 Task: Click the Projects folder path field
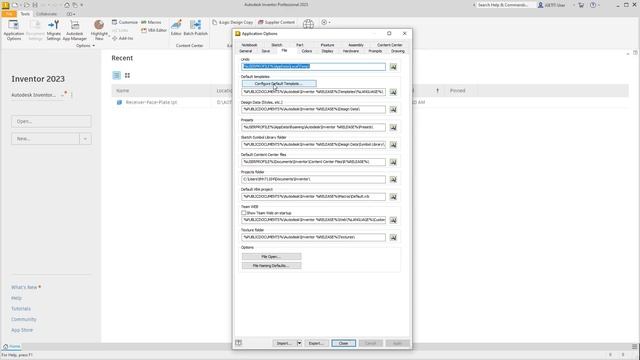(x=313, y=179)
